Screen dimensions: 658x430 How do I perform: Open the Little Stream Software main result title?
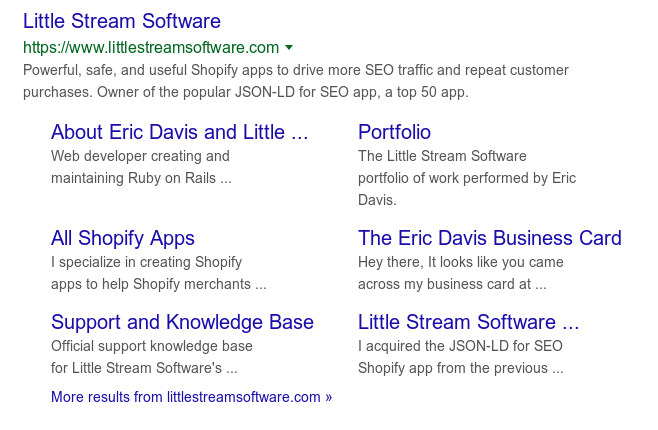coord(122,21)
